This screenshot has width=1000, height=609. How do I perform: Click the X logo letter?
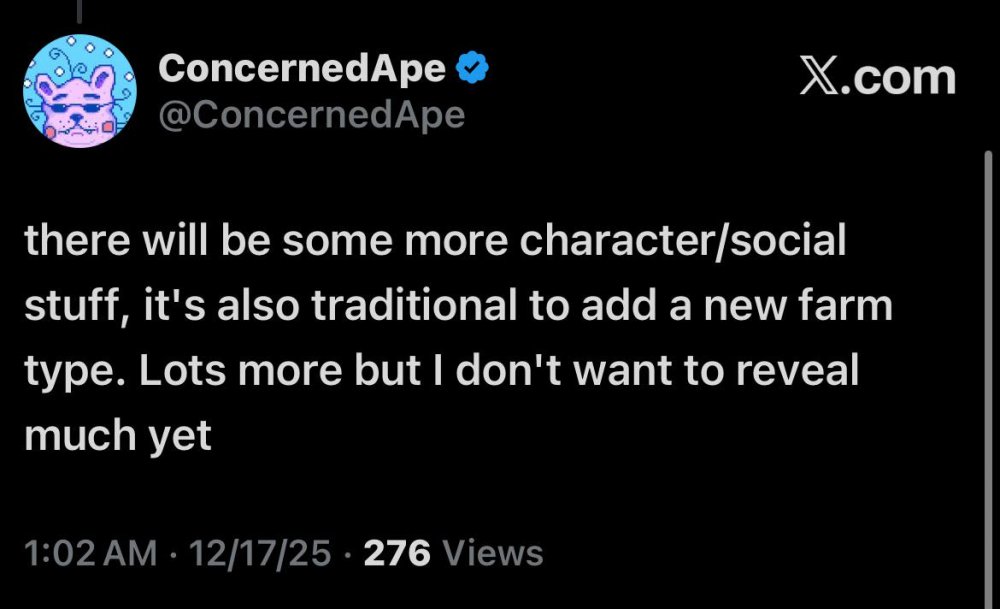point(817,77)
